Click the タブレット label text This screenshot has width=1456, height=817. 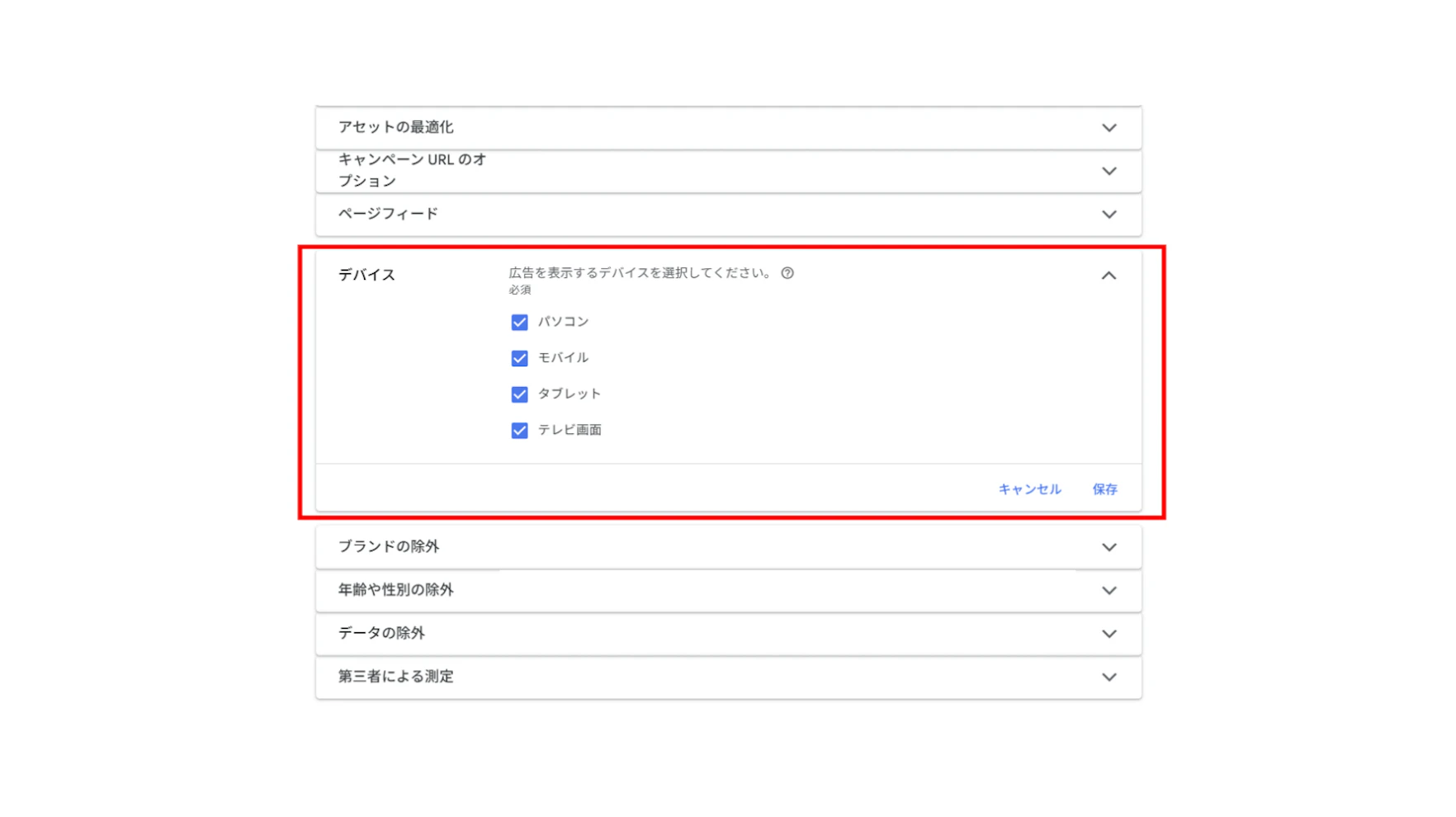[570, 394]
